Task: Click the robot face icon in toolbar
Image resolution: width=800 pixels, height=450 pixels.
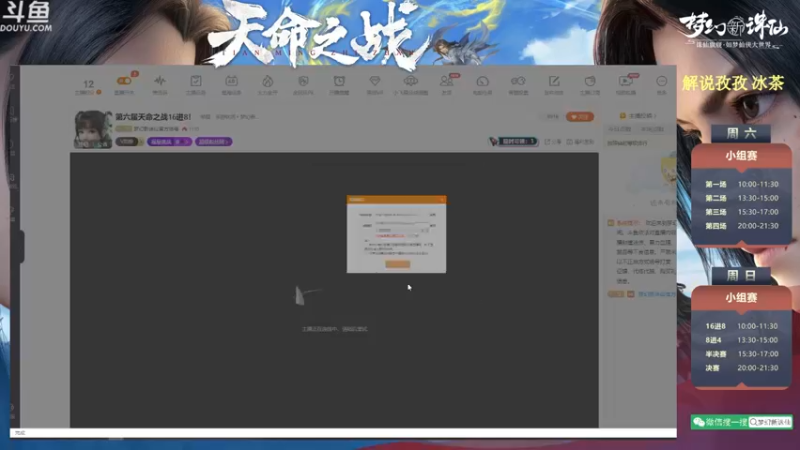Action: point(411,81)
